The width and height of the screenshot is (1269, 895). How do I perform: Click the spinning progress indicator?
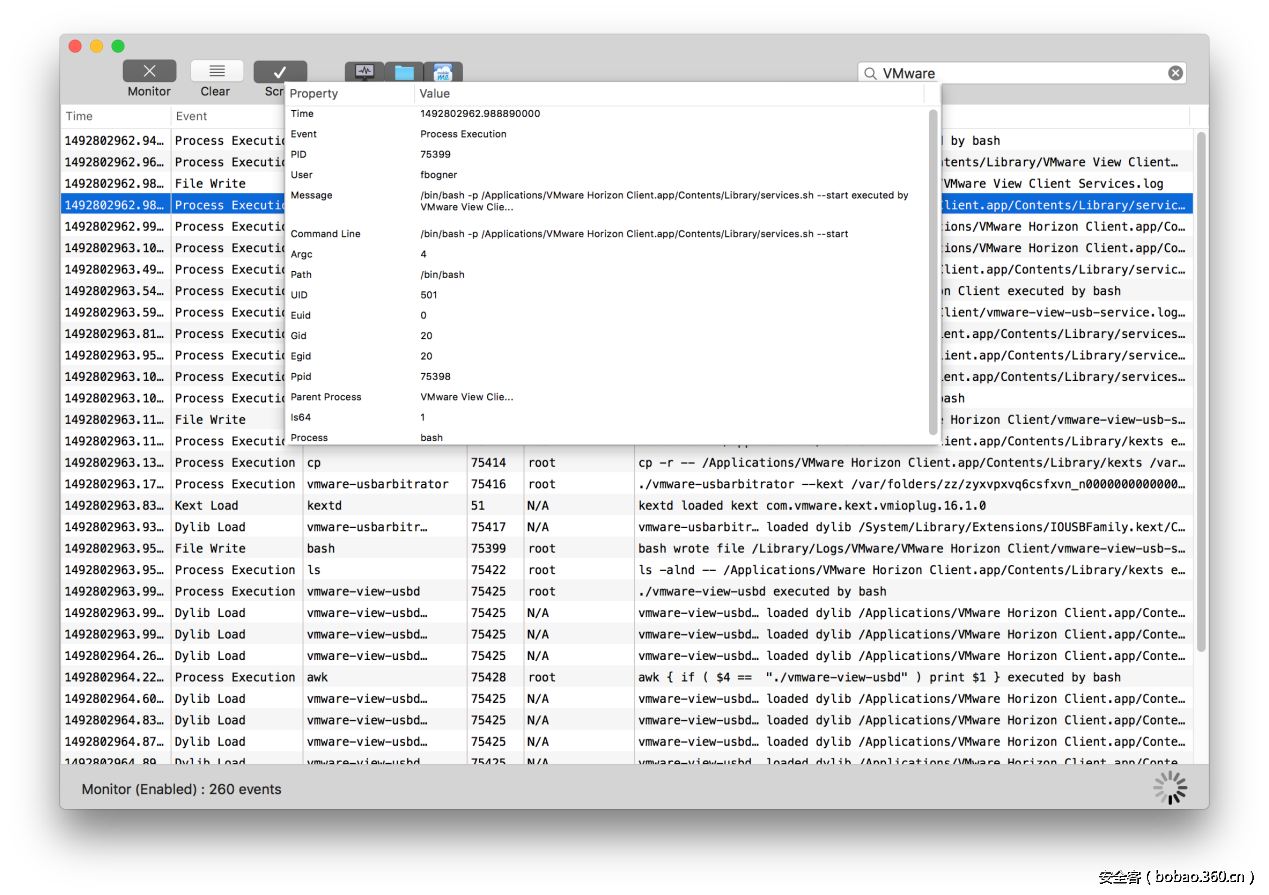[x=1170, y=788]
